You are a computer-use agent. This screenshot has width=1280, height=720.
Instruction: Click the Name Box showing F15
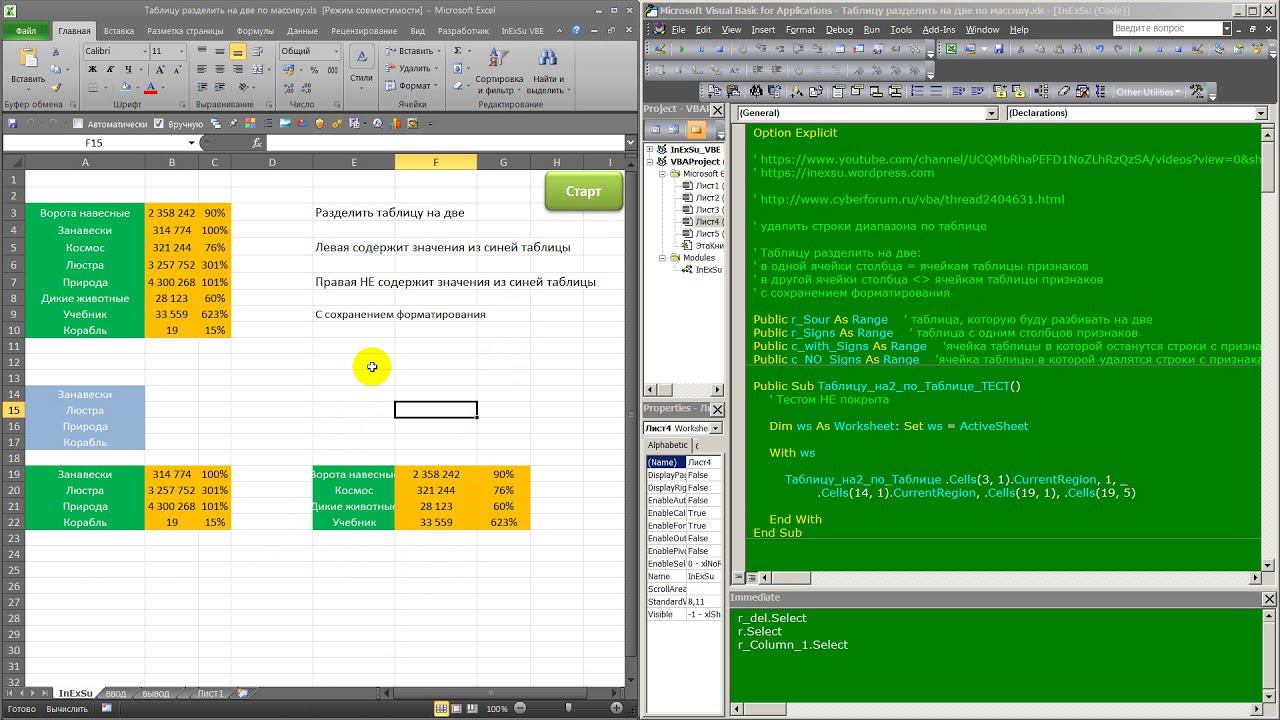coord(93,143)
